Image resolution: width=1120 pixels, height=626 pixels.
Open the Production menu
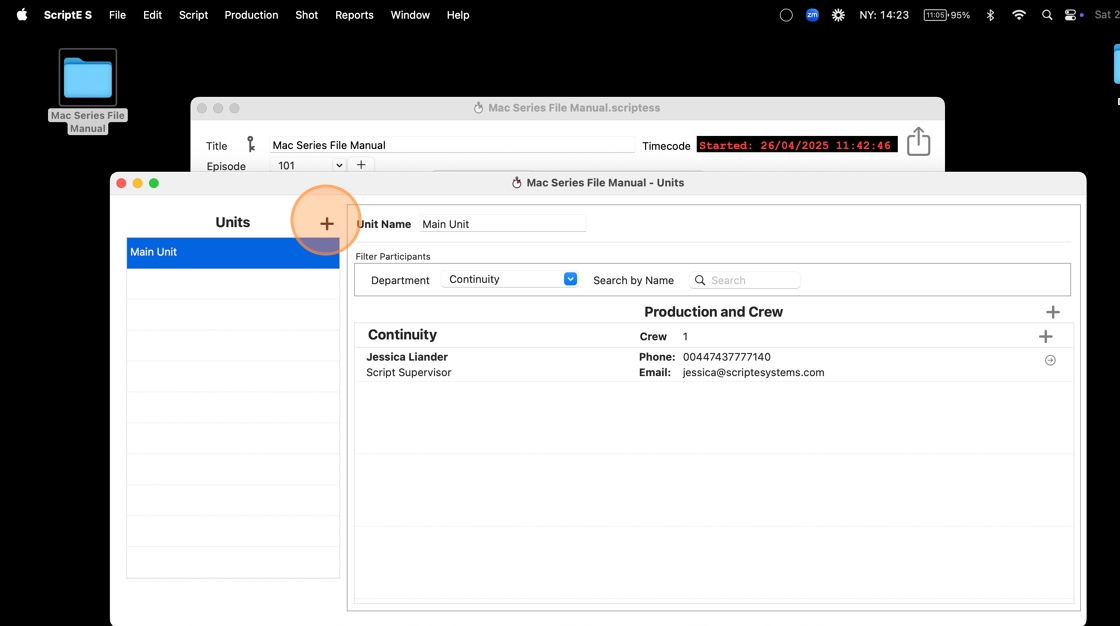click(x=251, y=15)
